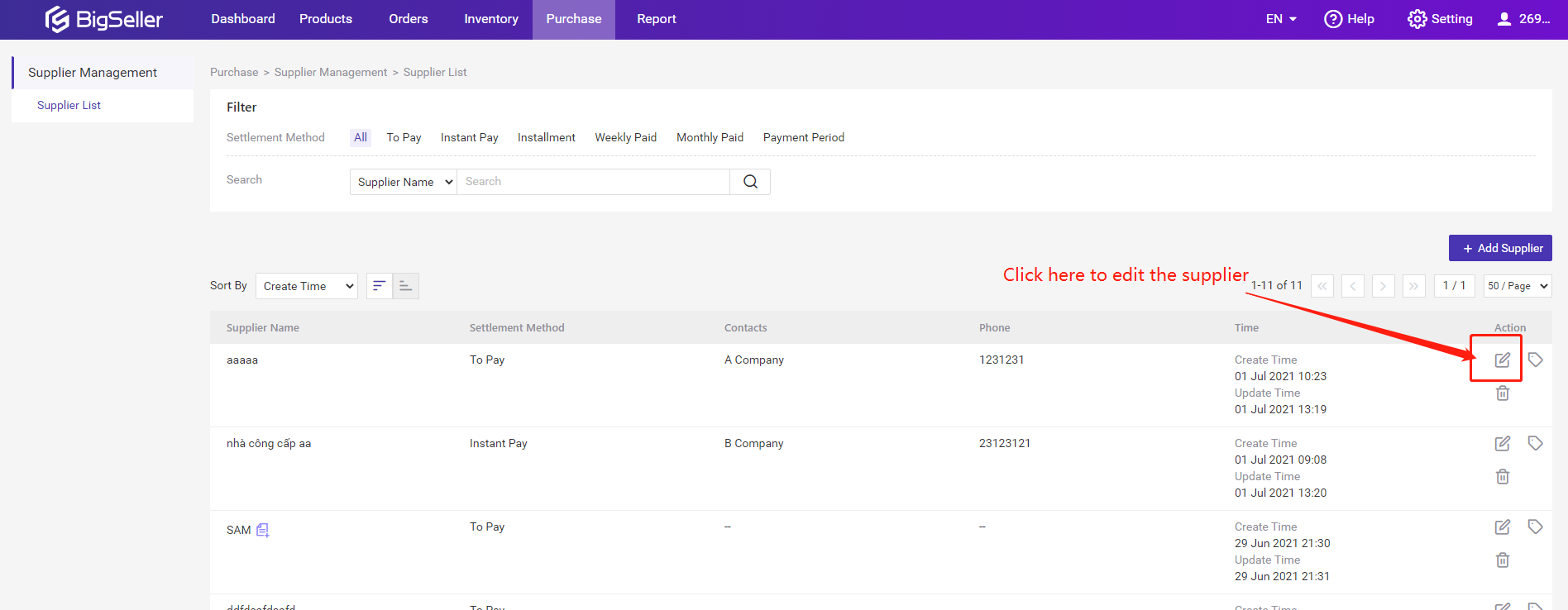The height and width of the screenshot is (610, 1568).
Task: Open the Products menu
Action: click(326, 19)
